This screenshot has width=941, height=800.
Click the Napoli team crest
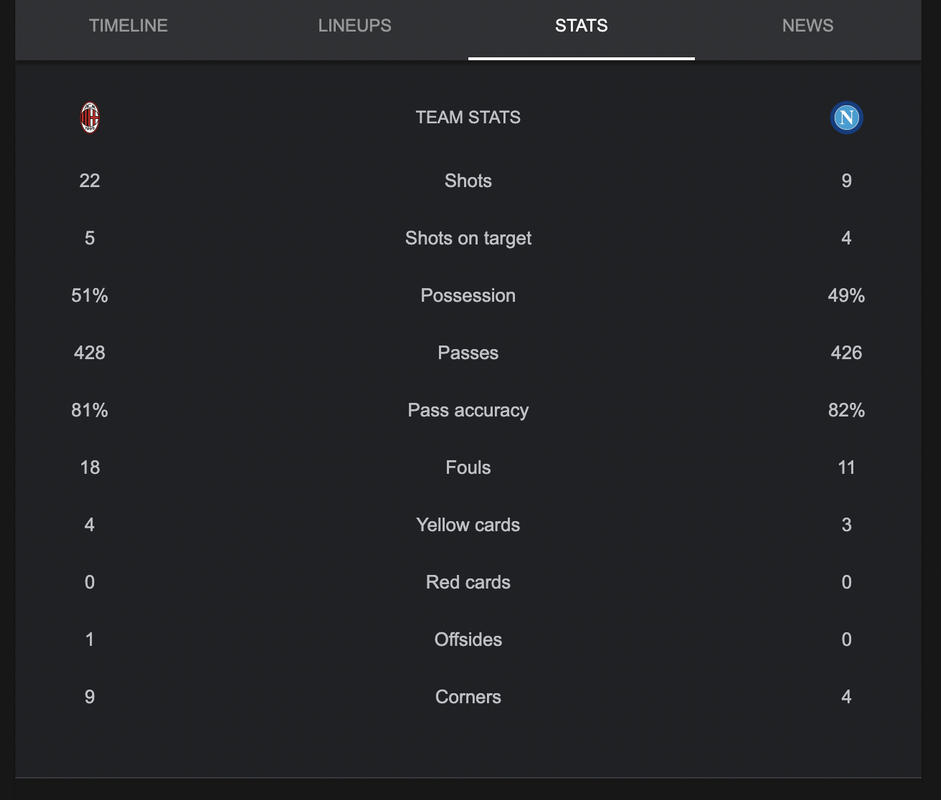846,118
